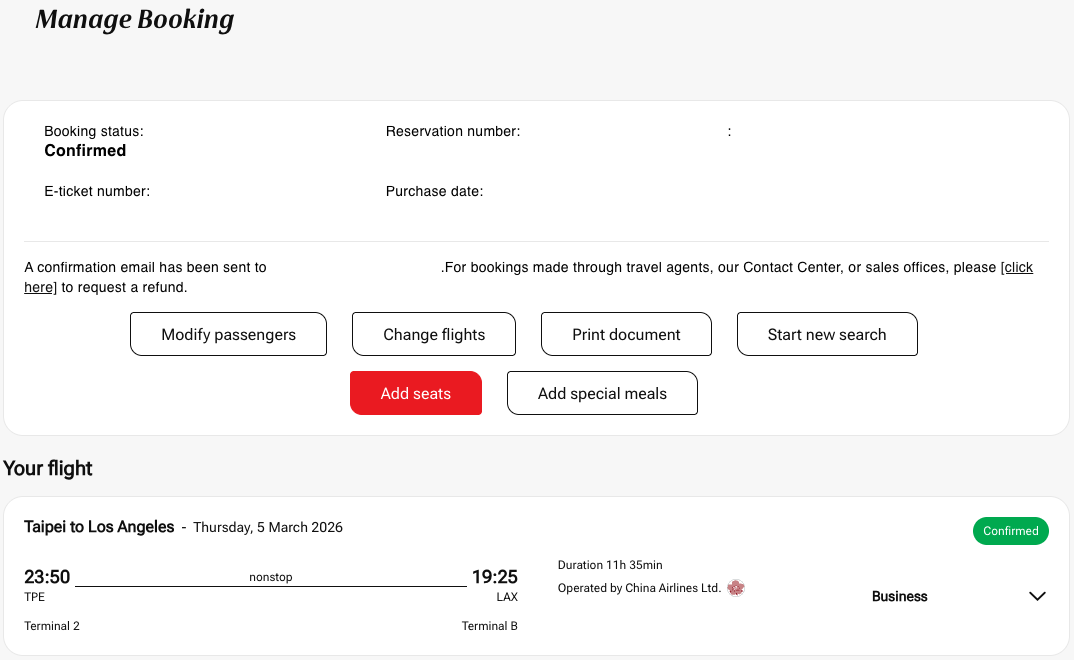The width and height of the screenshot is (1074, 660).
Task: Click the red Add seats button
Action: [x=416, y=393]
